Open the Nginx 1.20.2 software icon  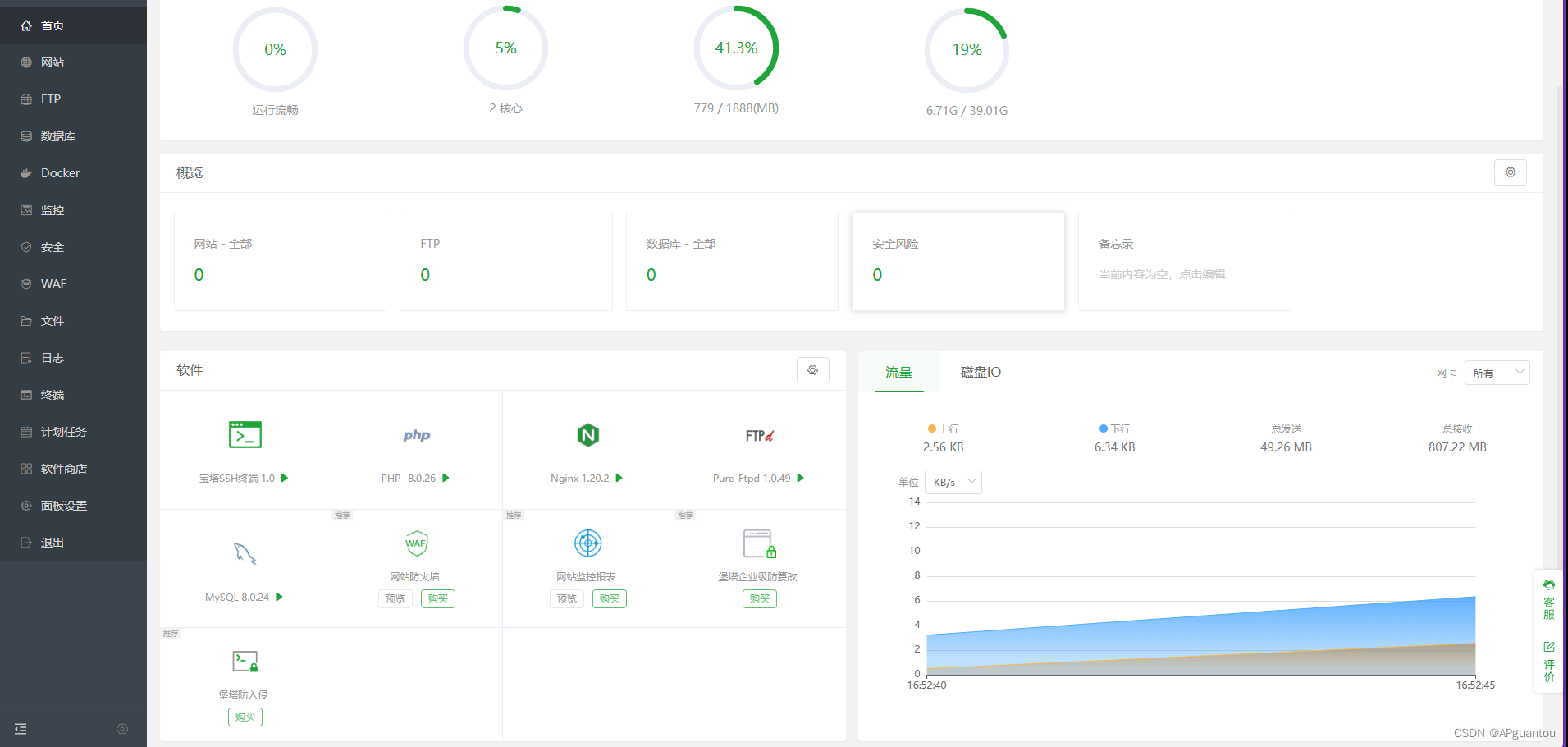[x=588, y=435]
